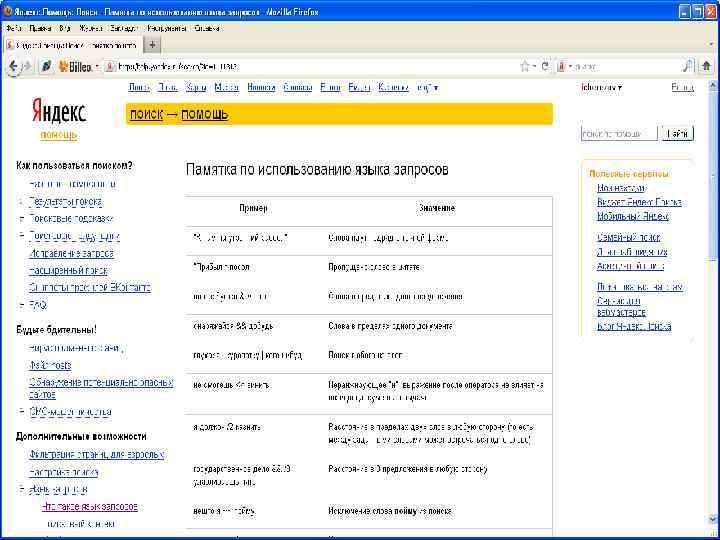Open Мои находки link in useful services
720x540 pixels.
coord(621,188)
